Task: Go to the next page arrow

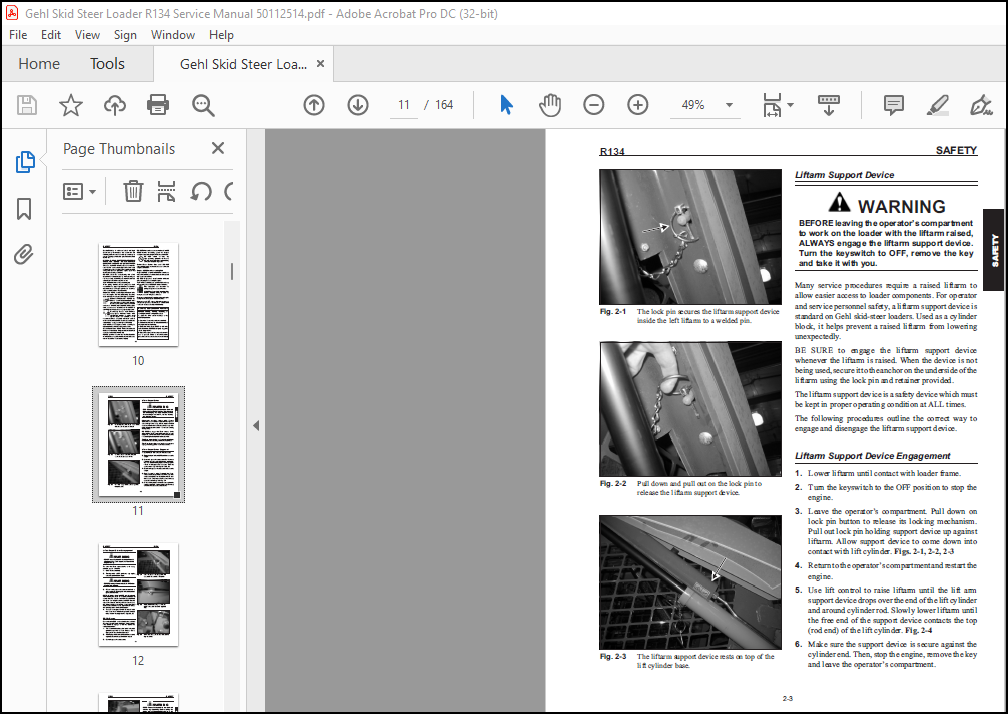Action: pos(358,105)
